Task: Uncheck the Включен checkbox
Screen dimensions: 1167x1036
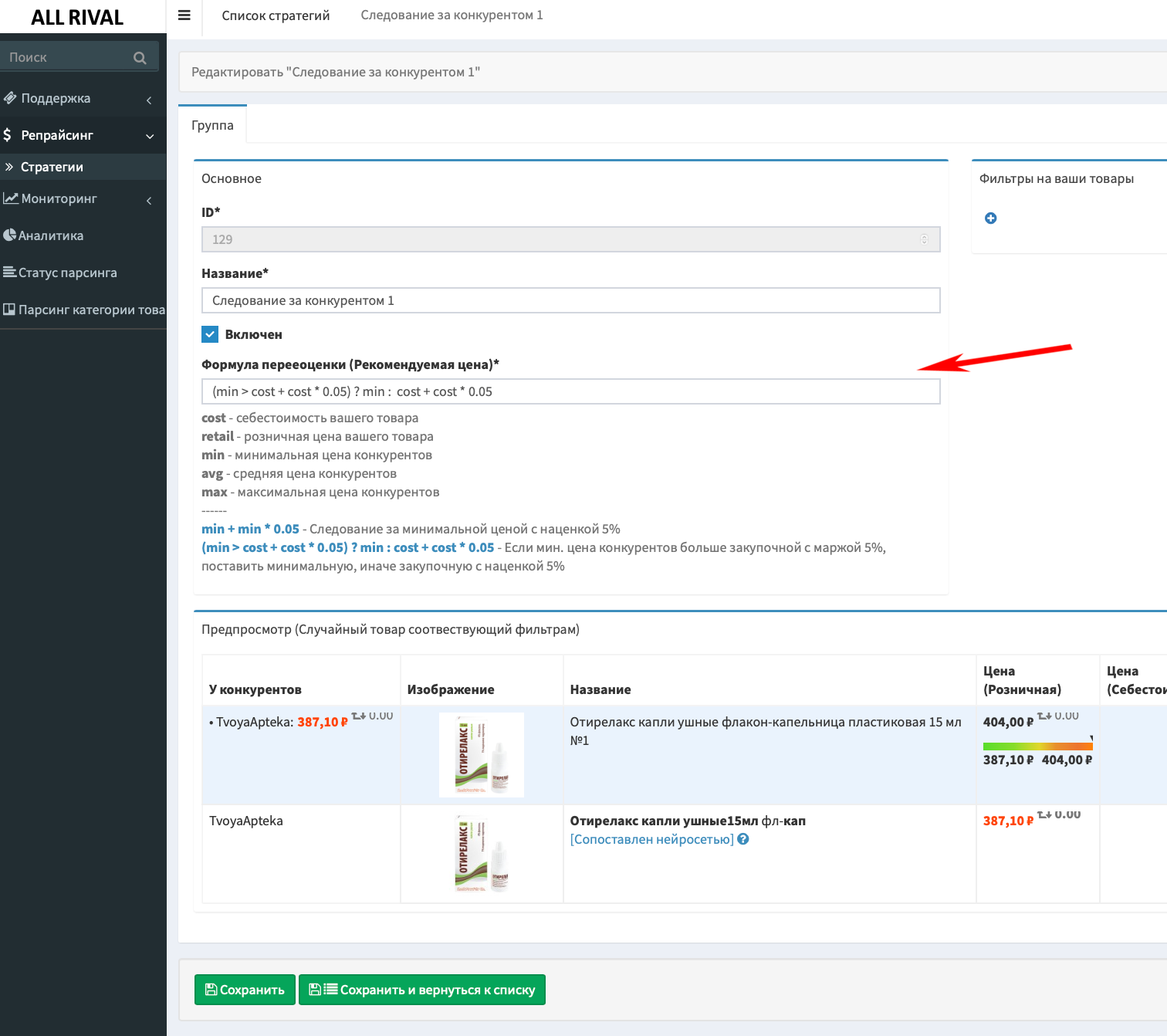Action: point(210,334)
